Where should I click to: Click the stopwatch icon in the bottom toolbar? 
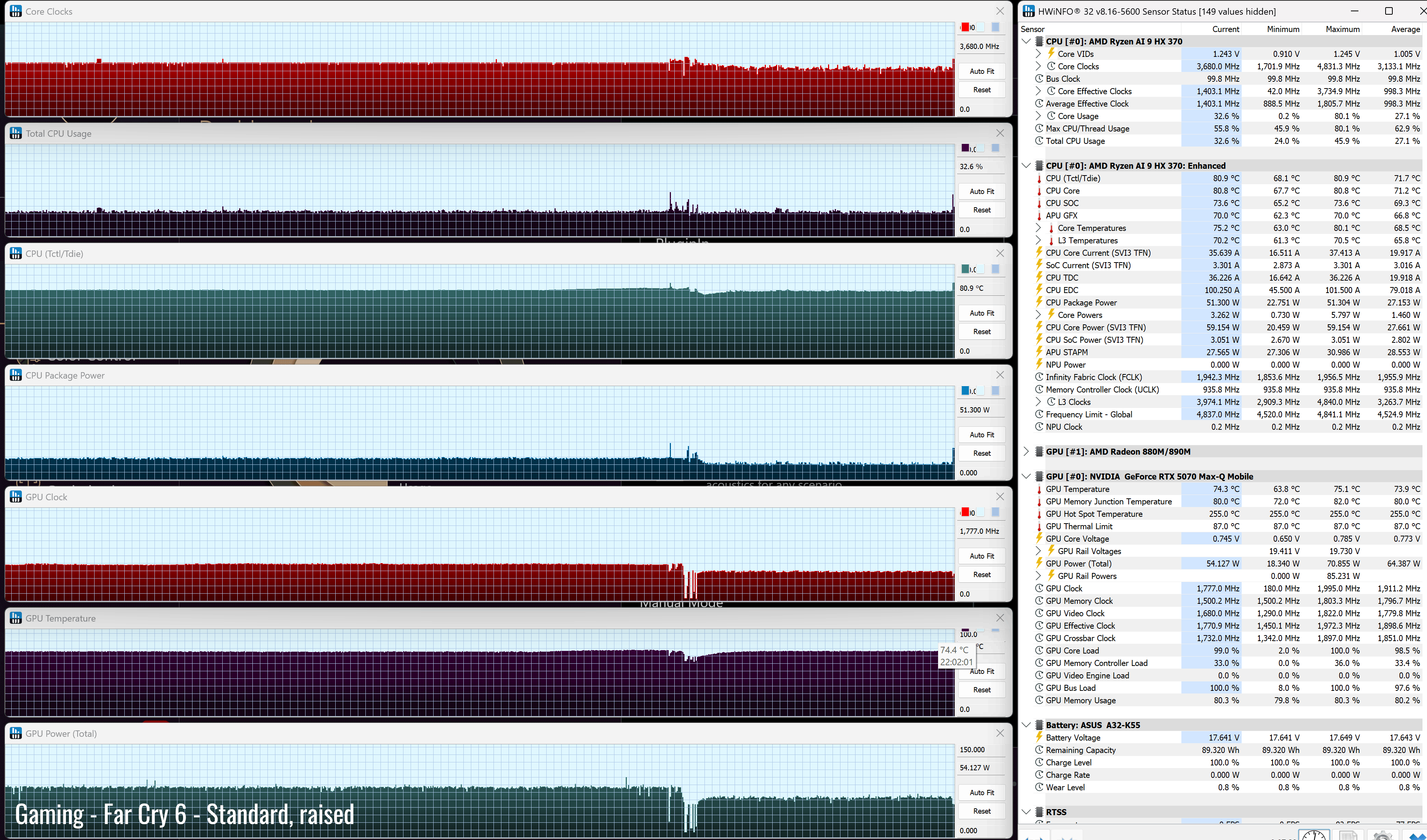(x=1314, y=835)
